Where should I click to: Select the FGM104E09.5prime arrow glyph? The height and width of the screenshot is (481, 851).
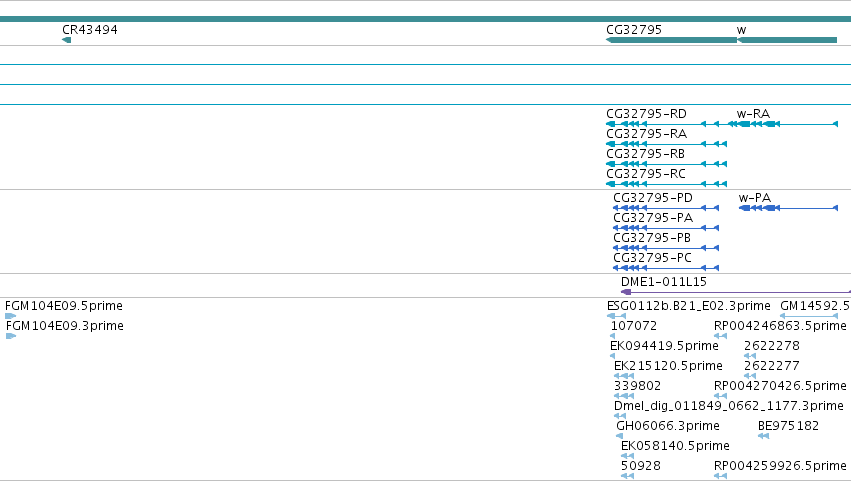coord(10,316)
